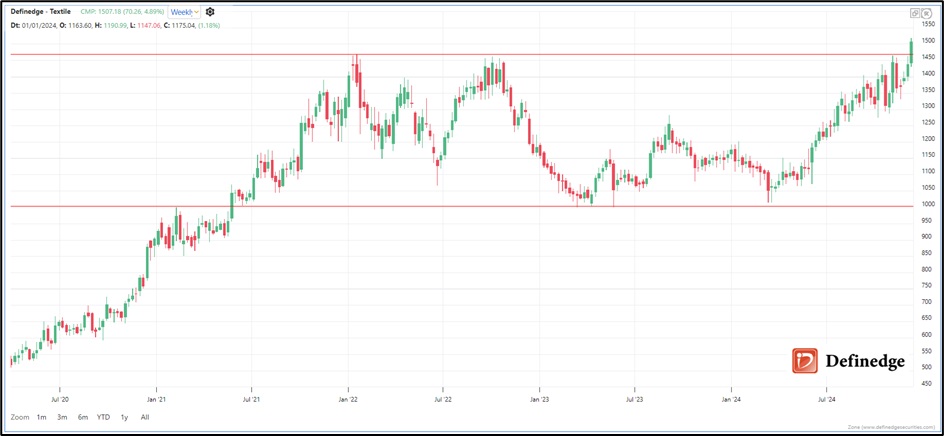Click the Jul '23 axis label
This screenshot has height=436, width=944.
click(634, 399)
